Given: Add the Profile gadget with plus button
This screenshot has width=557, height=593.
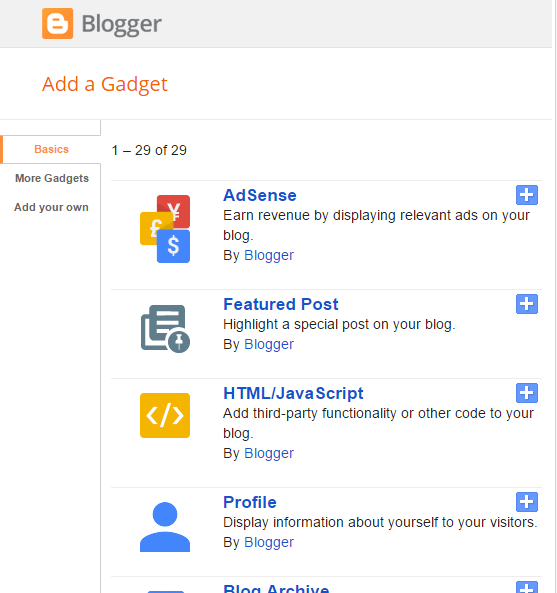Looking at the screenshot, I should click(527, 502).
